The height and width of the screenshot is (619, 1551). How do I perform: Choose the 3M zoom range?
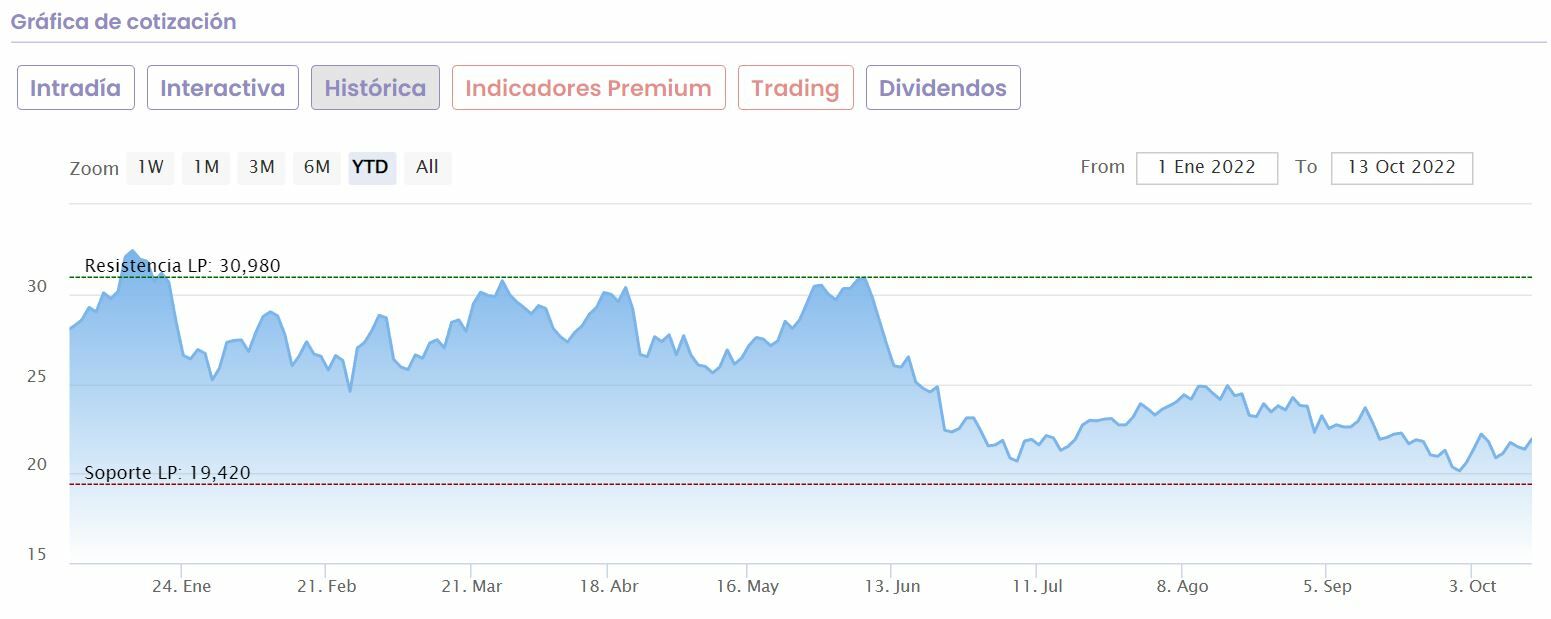coord(261,168)
